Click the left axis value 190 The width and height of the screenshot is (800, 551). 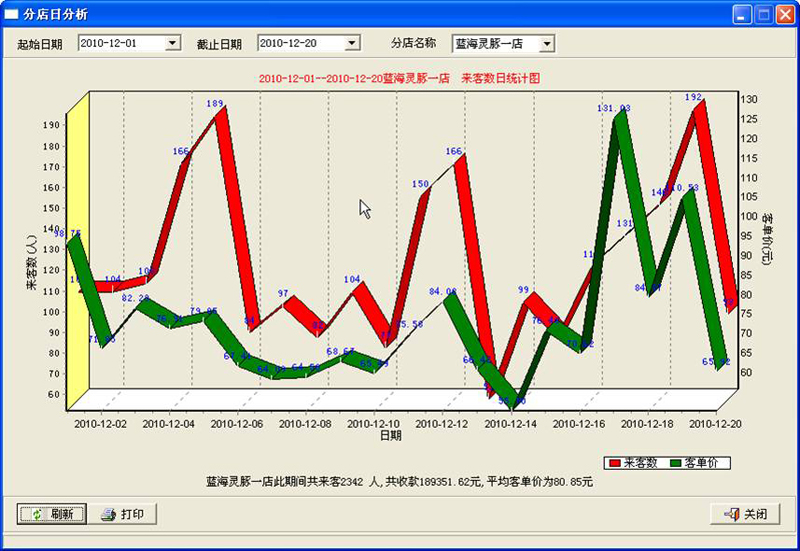(54, 125)
